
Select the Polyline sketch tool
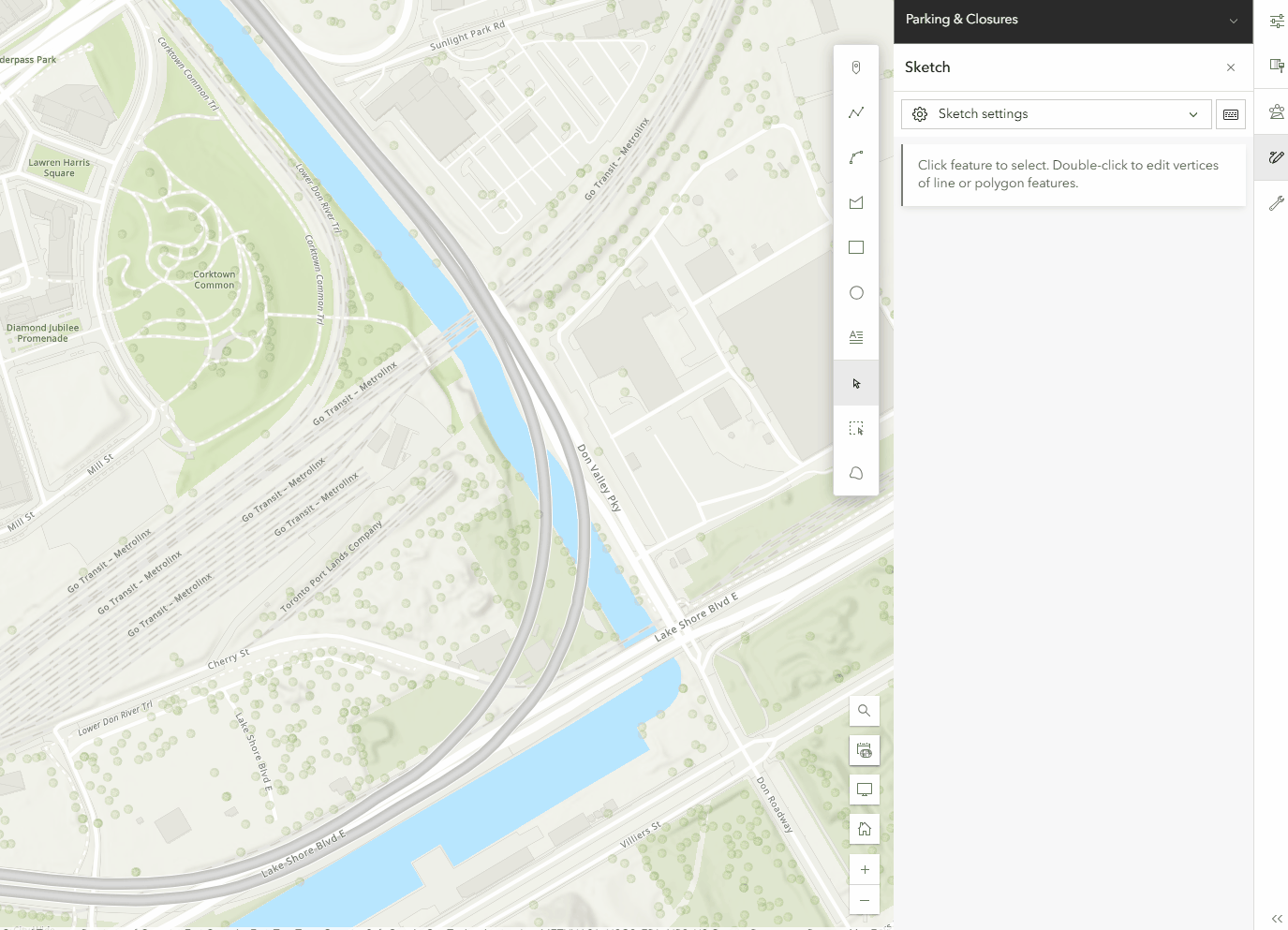tap(855, 111)
